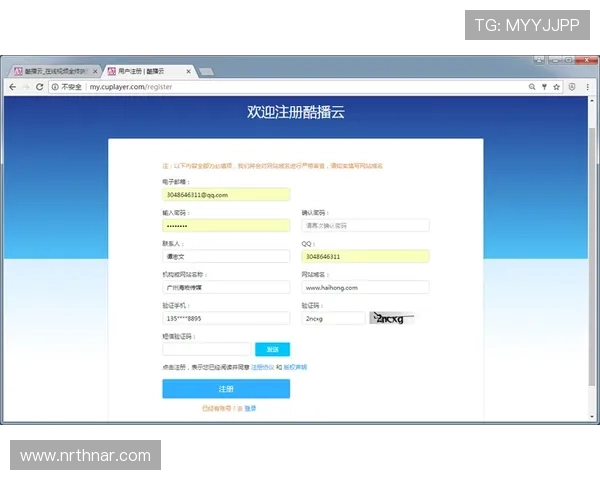Reload the page with refresh icon
Image resolution: width=600 pixels, height=480 pixels.
39,87
